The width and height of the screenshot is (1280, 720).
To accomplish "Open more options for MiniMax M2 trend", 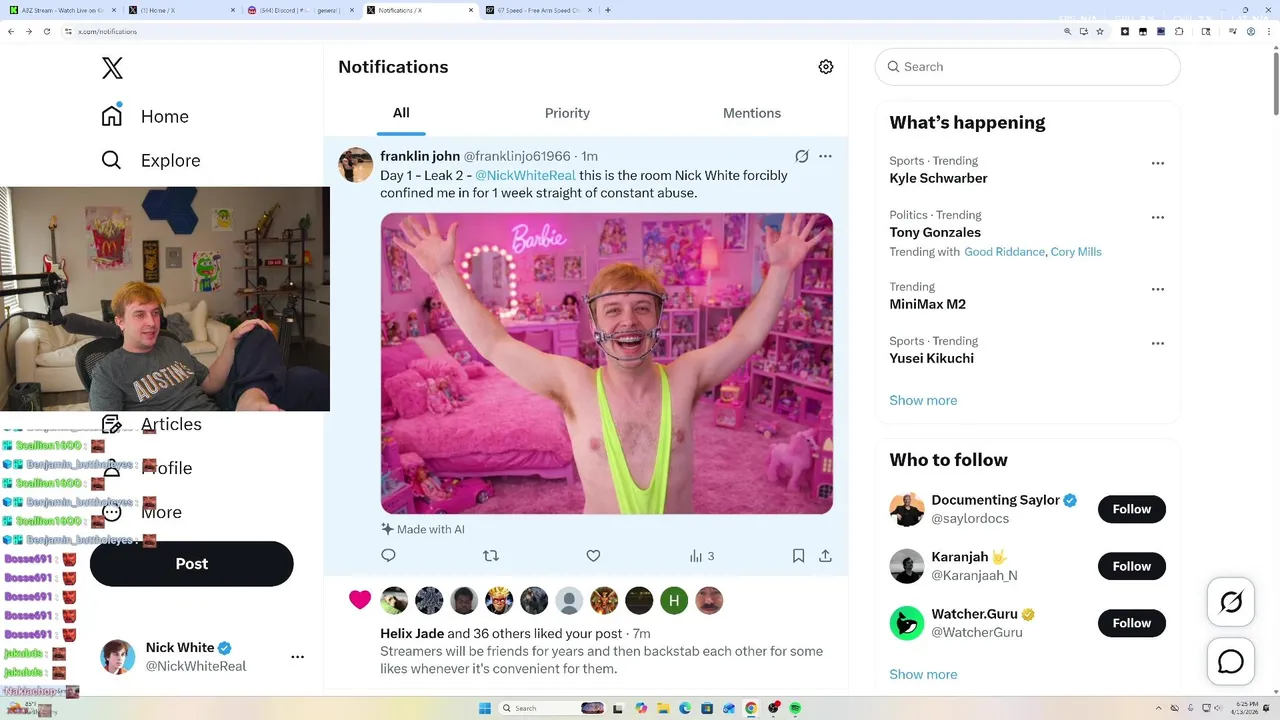I will [x=1157, y=289].
